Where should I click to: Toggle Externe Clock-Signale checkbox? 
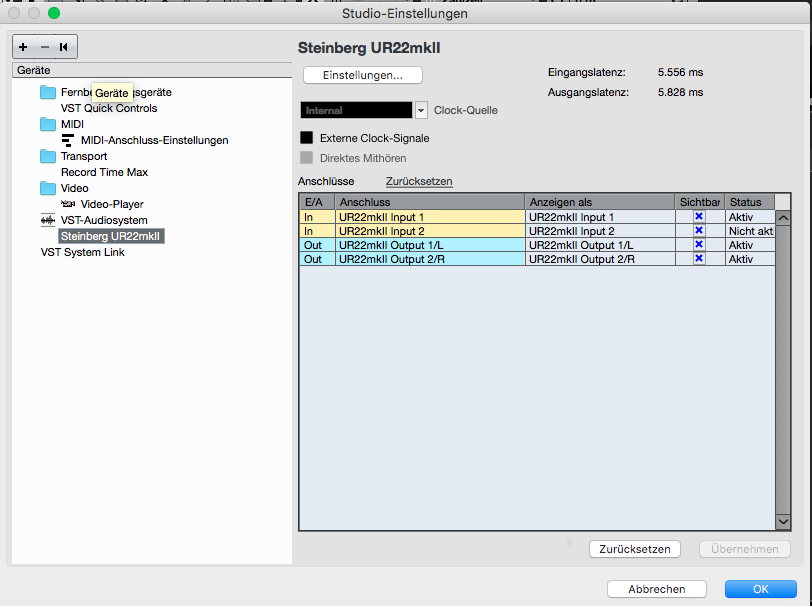click(307, 138)
